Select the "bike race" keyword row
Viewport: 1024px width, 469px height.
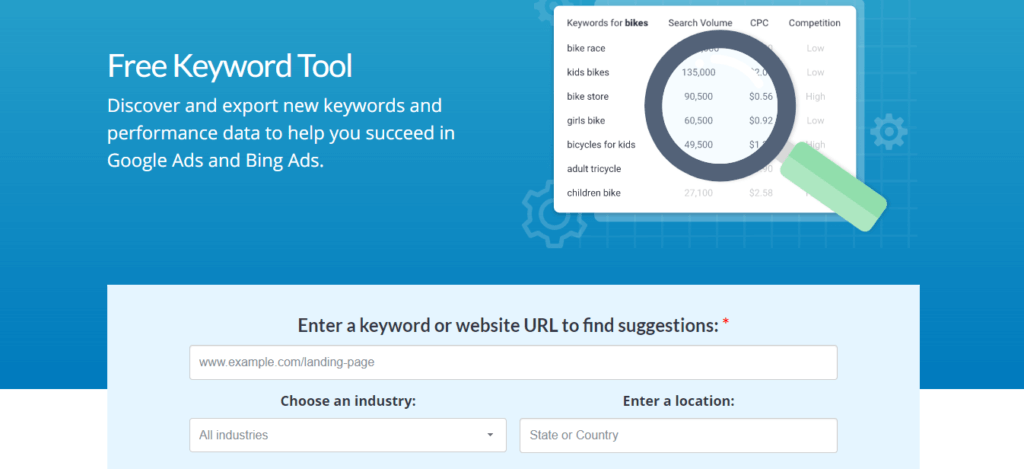click(x=585, y=48)
